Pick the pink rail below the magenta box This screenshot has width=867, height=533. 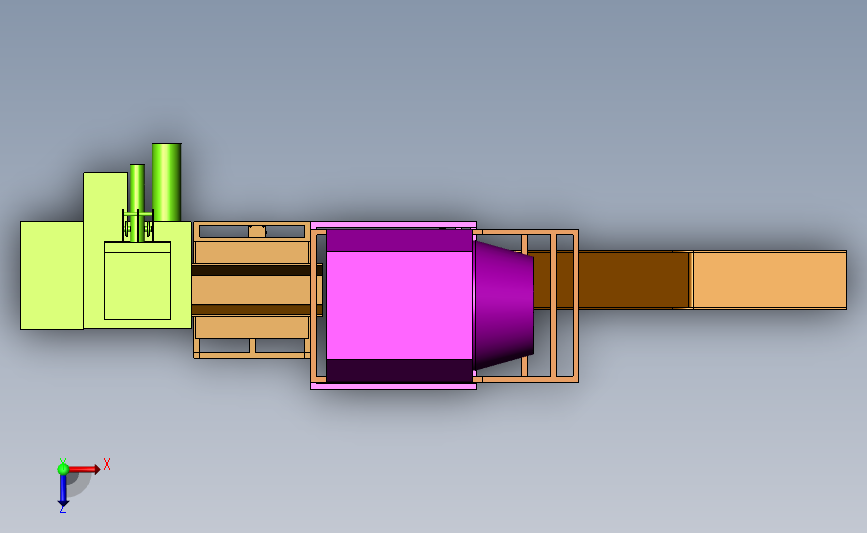pos(393,386)
